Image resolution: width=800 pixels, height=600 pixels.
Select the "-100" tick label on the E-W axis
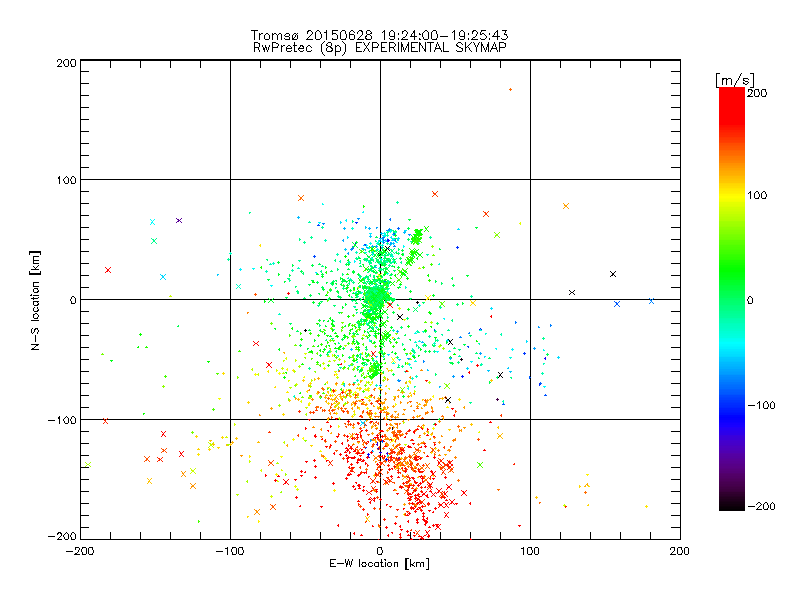point(230,551)
